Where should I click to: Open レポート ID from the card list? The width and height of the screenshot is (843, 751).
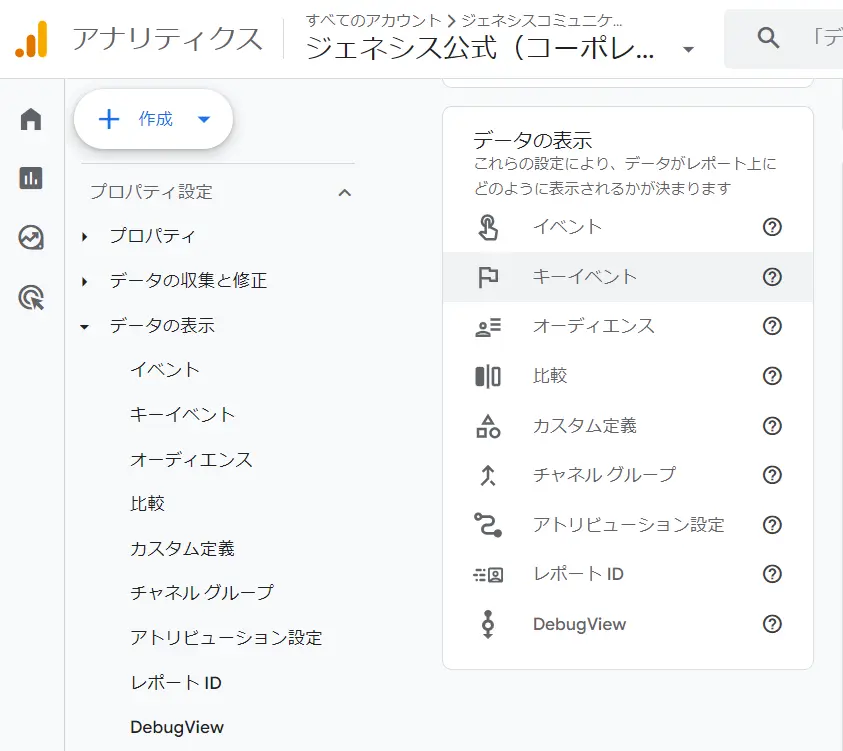578,574
